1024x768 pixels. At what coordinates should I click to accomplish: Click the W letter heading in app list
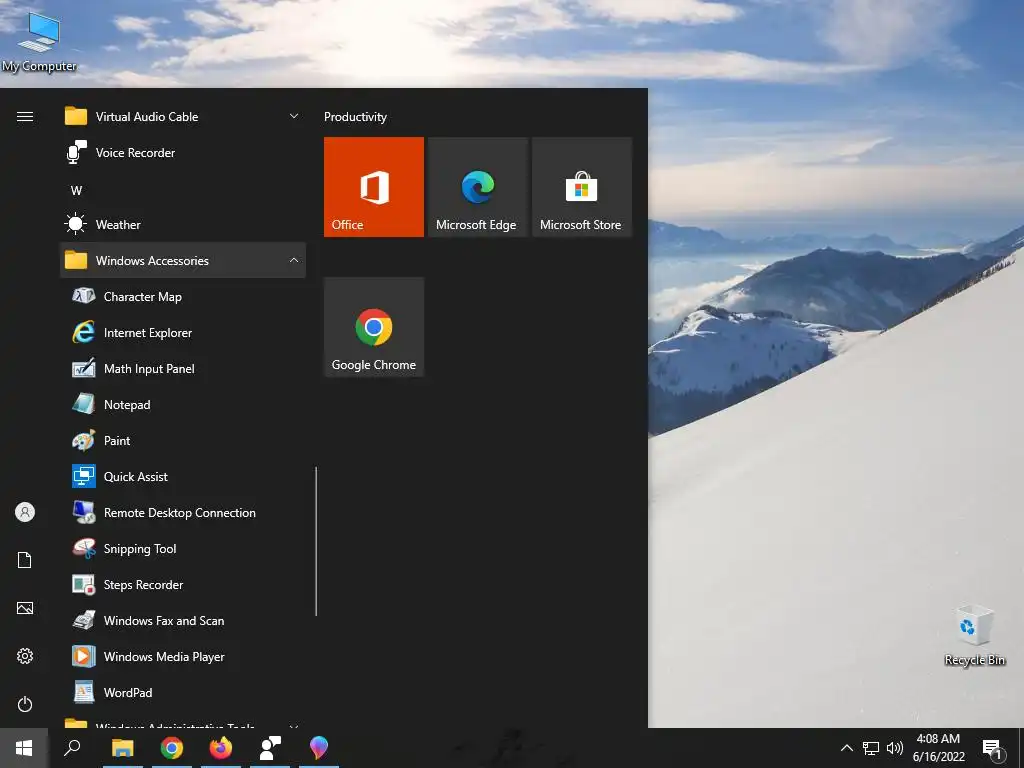click(76, 191)
